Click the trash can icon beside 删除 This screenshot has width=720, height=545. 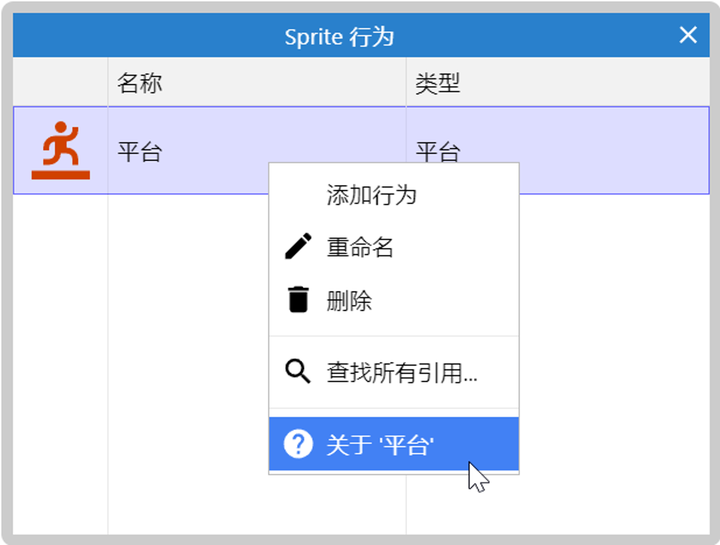tap(298, 300)
